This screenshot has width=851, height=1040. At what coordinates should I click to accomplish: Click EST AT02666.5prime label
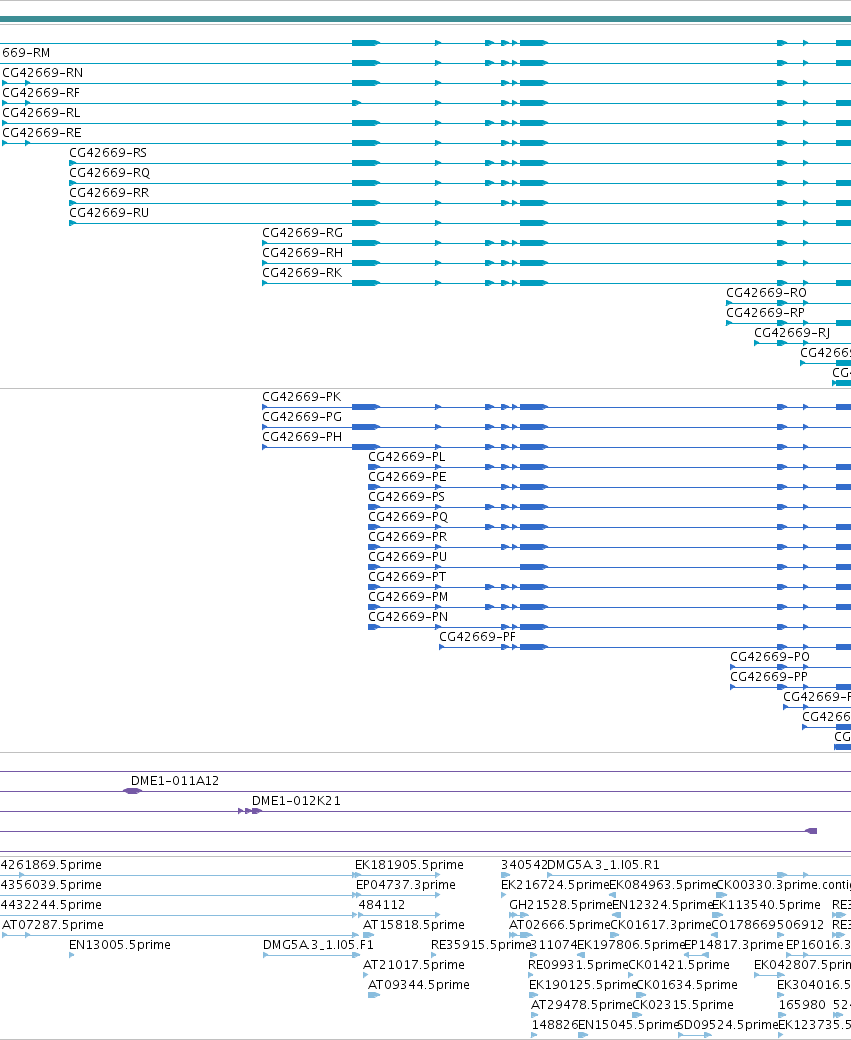[559, 925]
